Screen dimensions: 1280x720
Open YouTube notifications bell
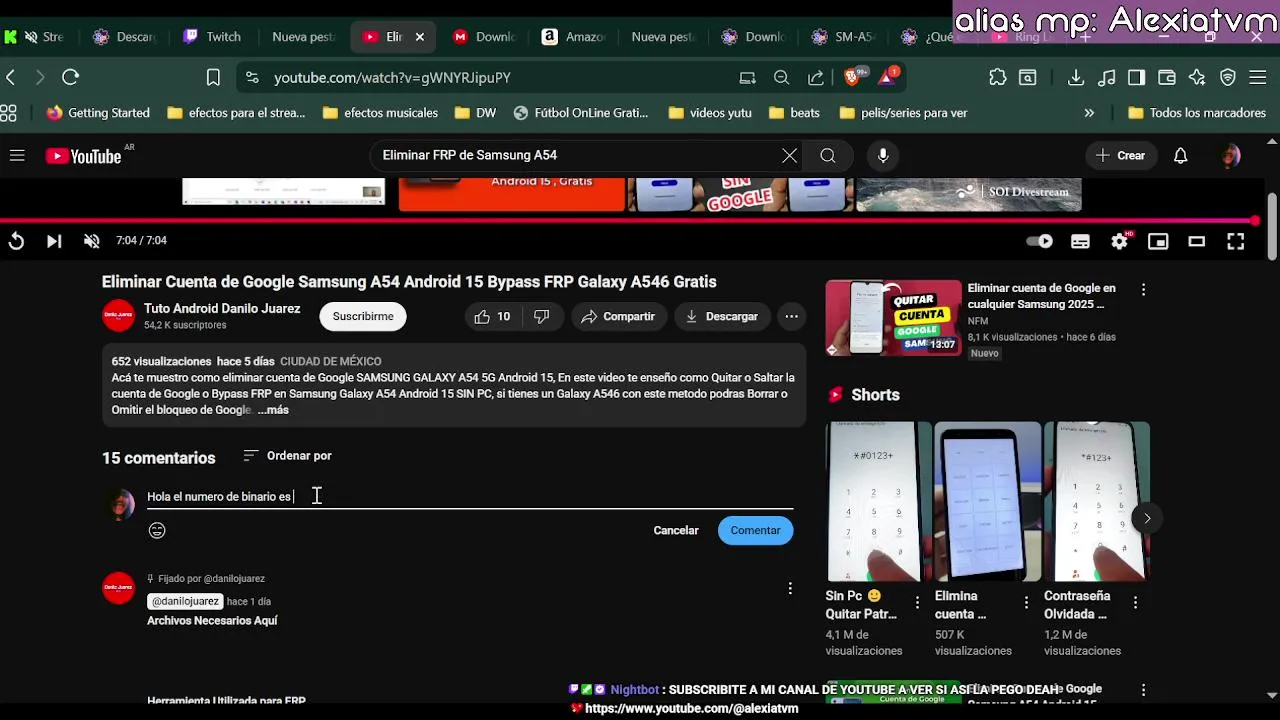pos(1180,155)
